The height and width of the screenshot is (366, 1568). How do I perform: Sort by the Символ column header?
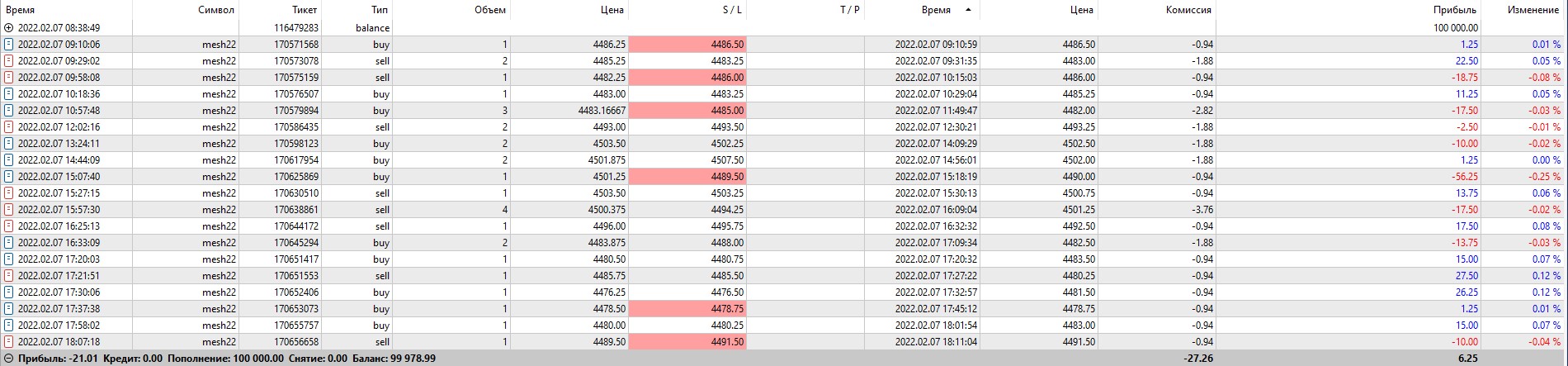pyautogui.click(x=216, y=10)
